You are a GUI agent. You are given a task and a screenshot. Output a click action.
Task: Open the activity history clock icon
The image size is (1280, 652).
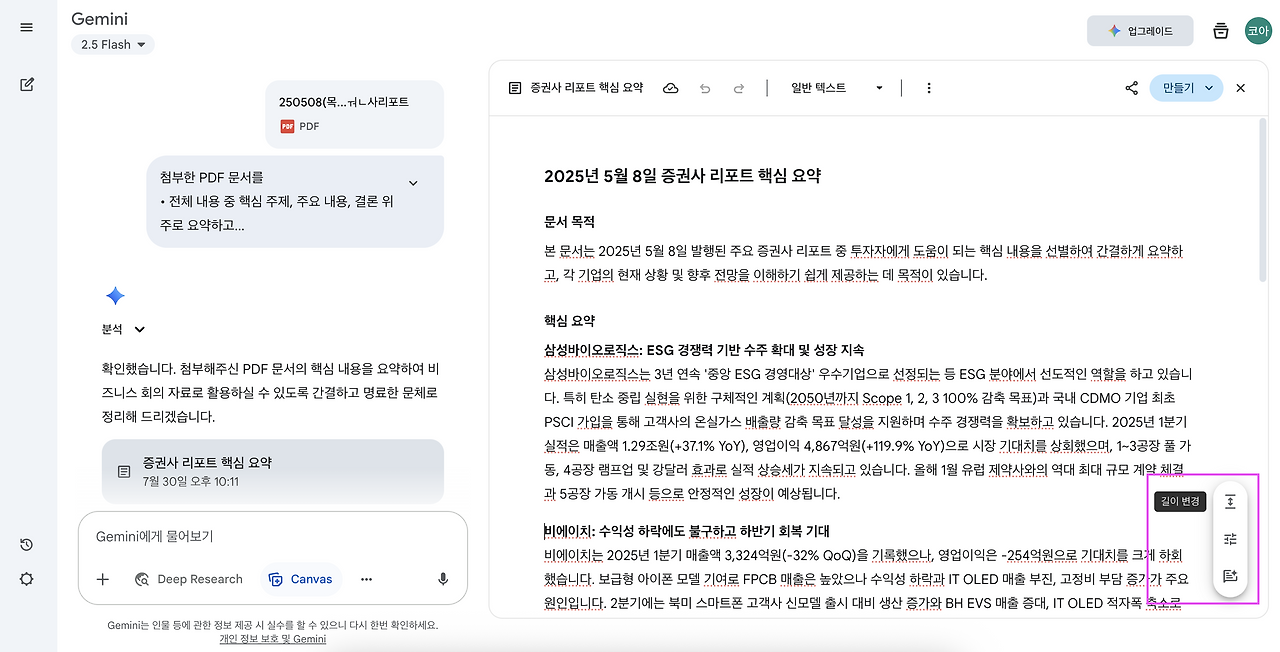click(27, 545)
